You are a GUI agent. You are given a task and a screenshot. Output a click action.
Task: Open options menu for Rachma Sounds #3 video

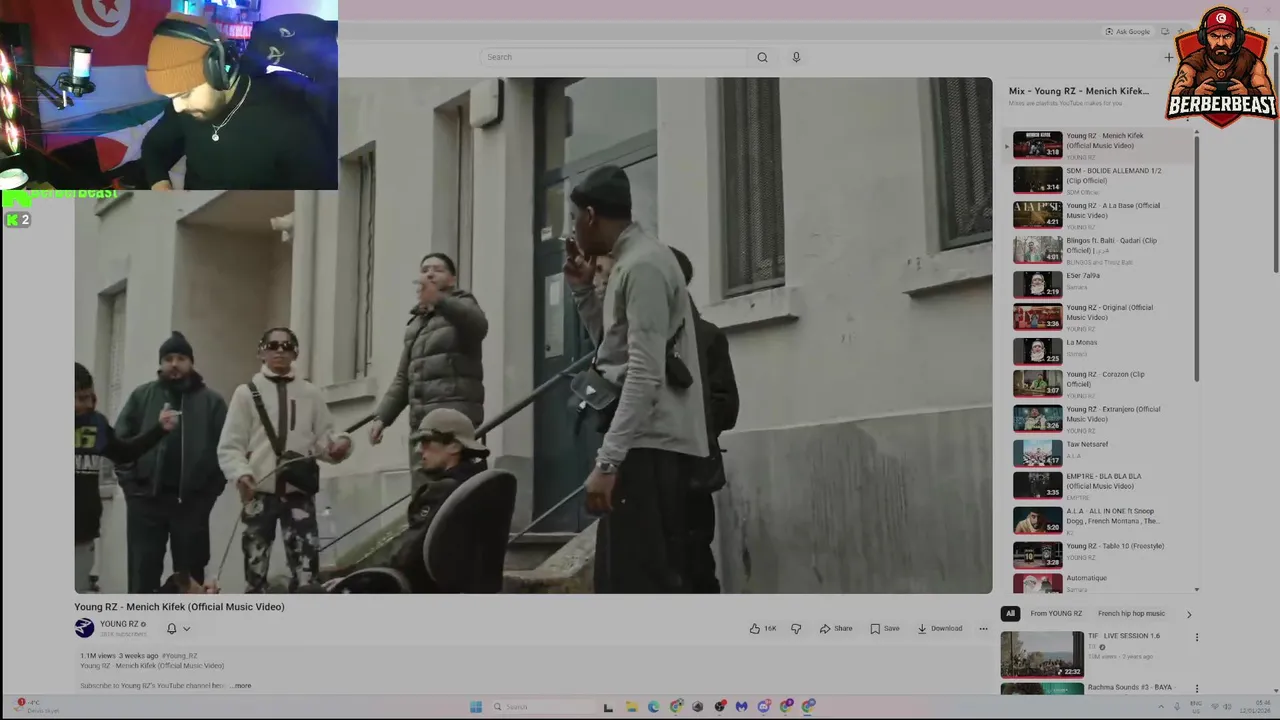pyautogui.click(x=1196, y=689)
